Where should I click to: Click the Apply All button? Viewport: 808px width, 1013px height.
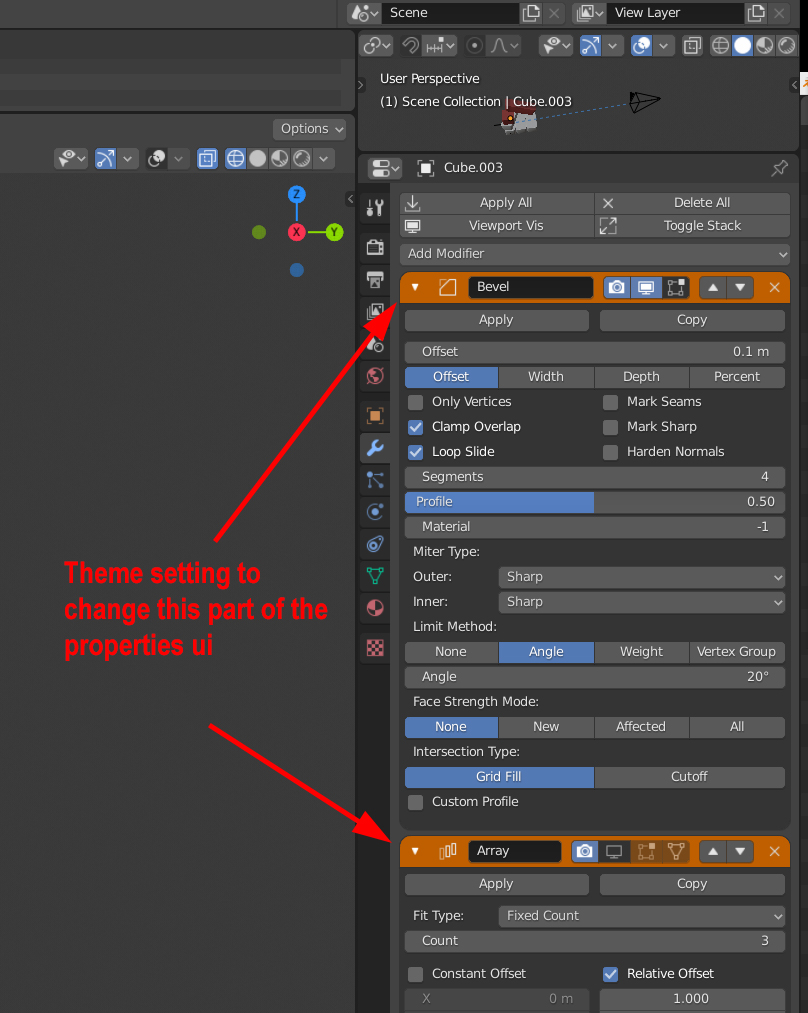pos(497,203)
